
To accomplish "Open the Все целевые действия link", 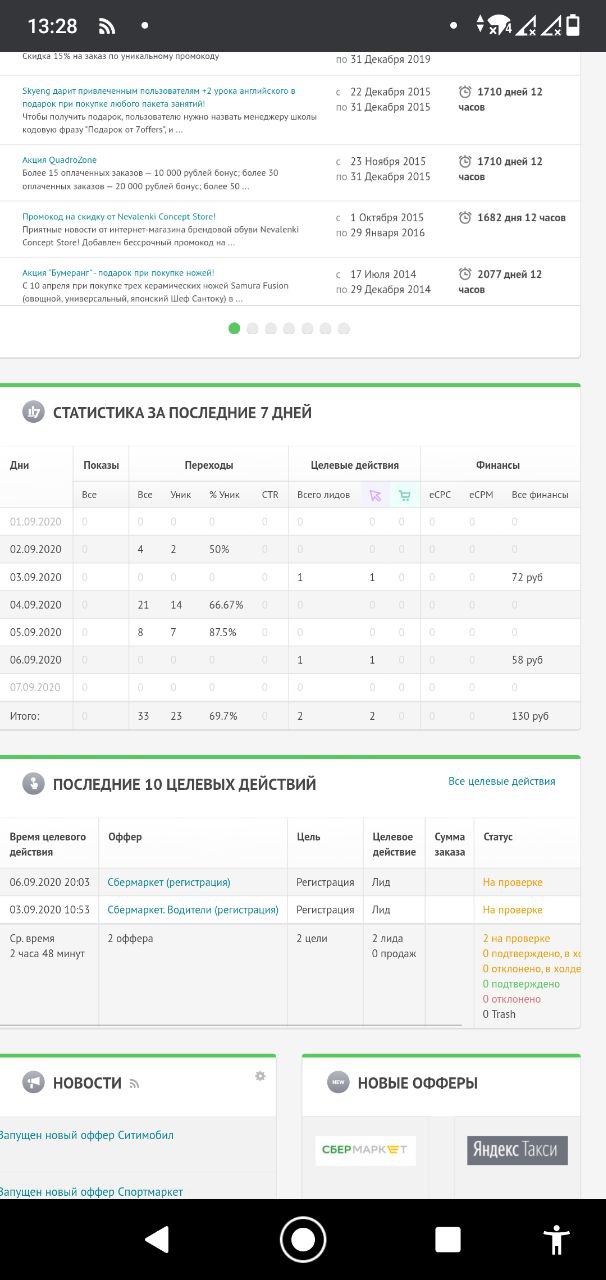I will (x=502, y=781).
